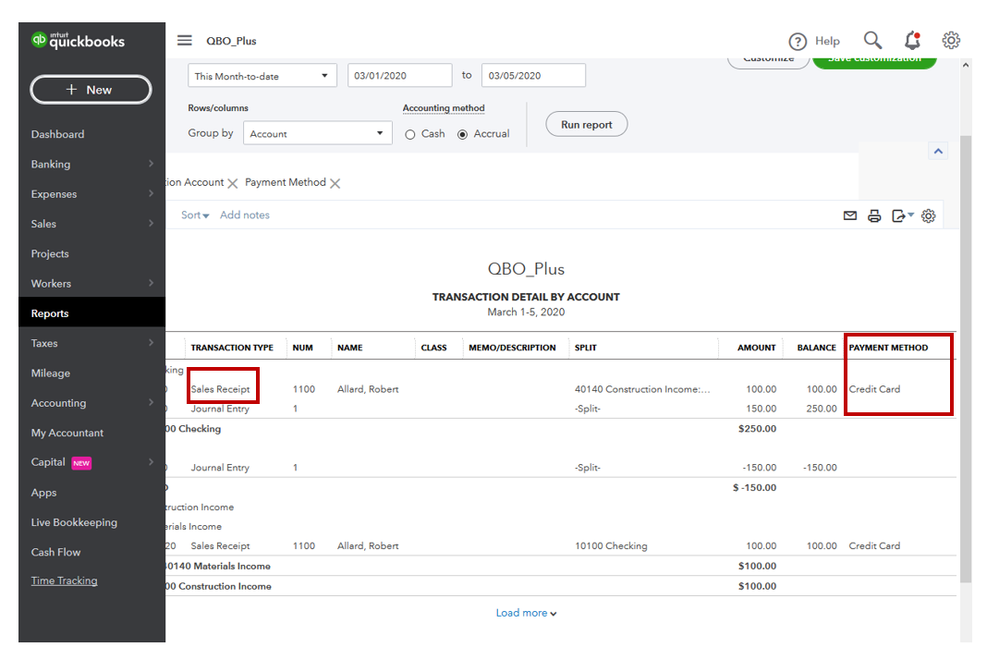Open Reports in the sidebar
999x649 pixels.
pyautogui.click(x=92, y=313)
